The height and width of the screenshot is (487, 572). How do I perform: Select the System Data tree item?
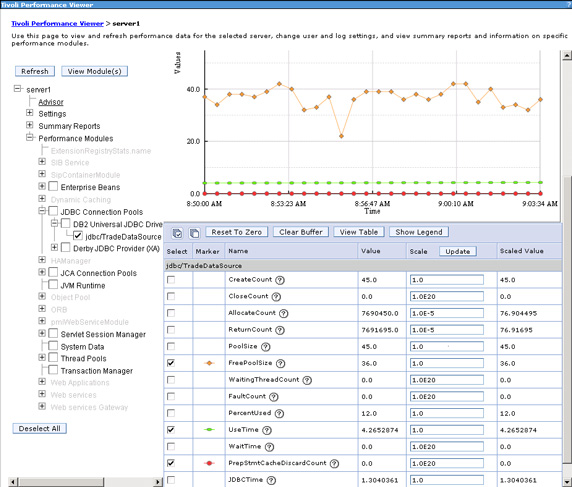pos(82,347)
